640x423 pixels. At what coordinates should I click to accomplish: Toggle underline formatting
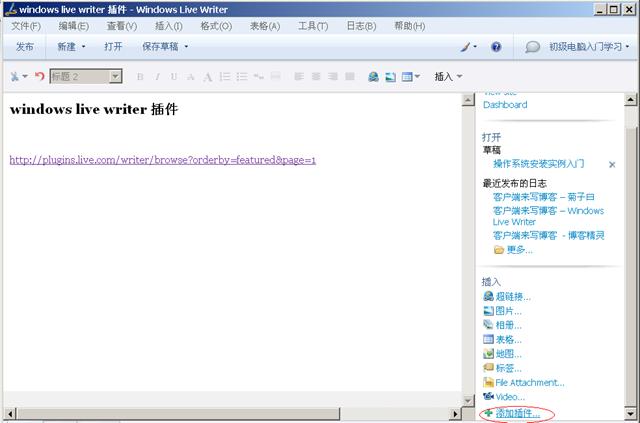174,77
